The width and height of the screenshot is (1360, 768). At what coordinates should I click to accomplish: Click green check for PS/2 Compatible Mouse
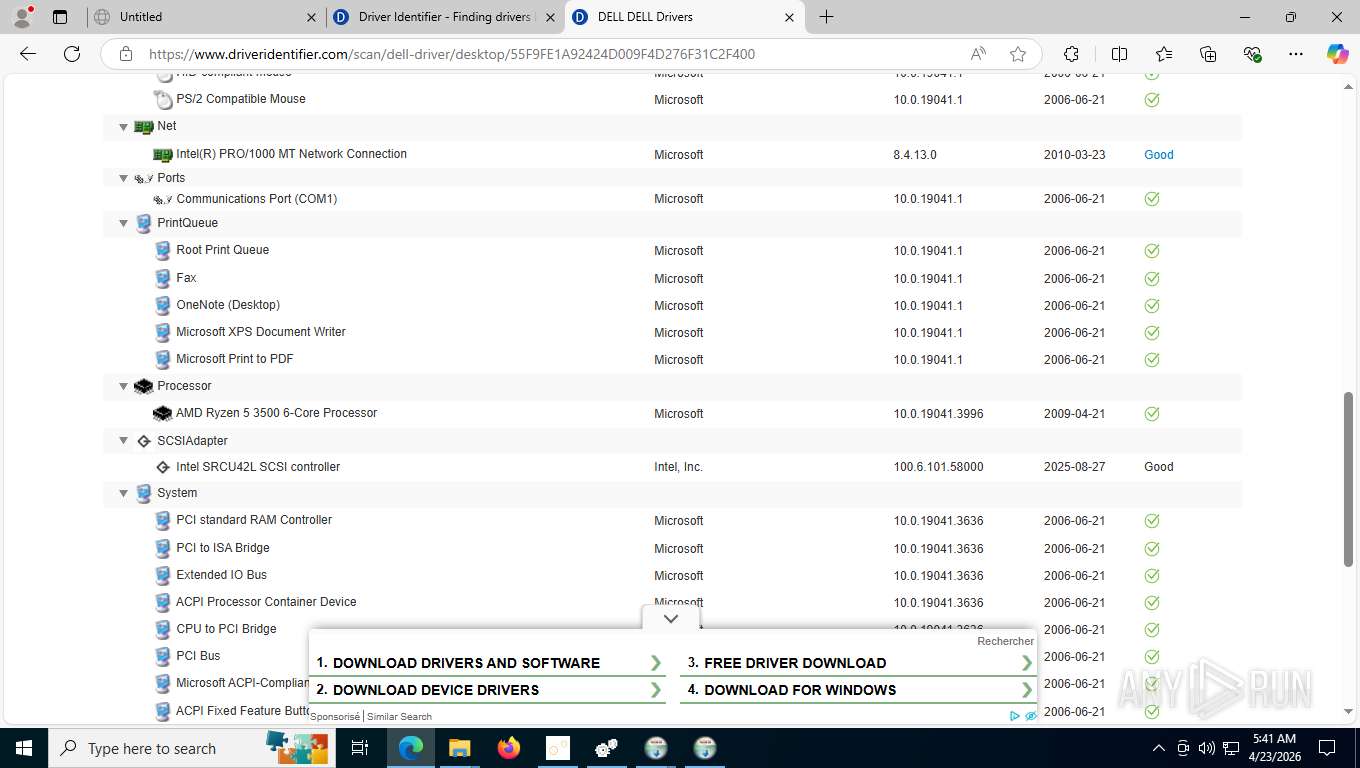(1152, 100)
